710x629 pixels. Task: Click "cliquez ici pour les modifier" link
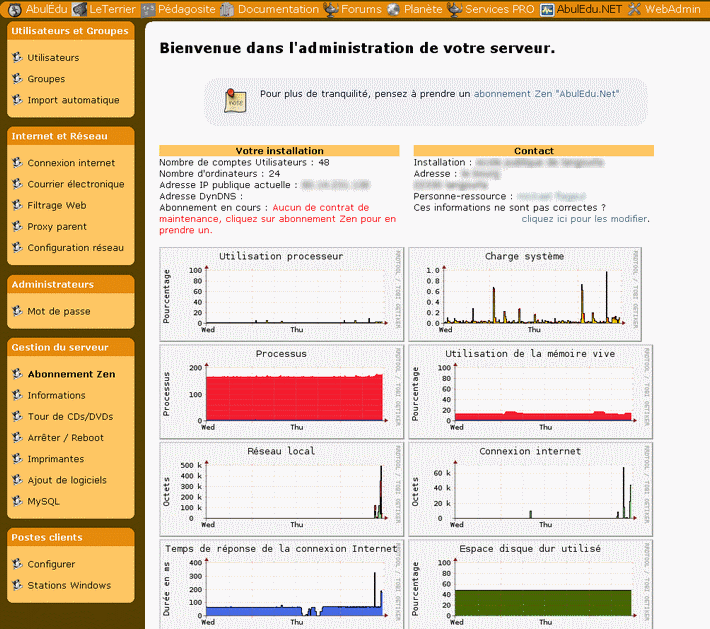pyautogui.click(x=584, y=219)
